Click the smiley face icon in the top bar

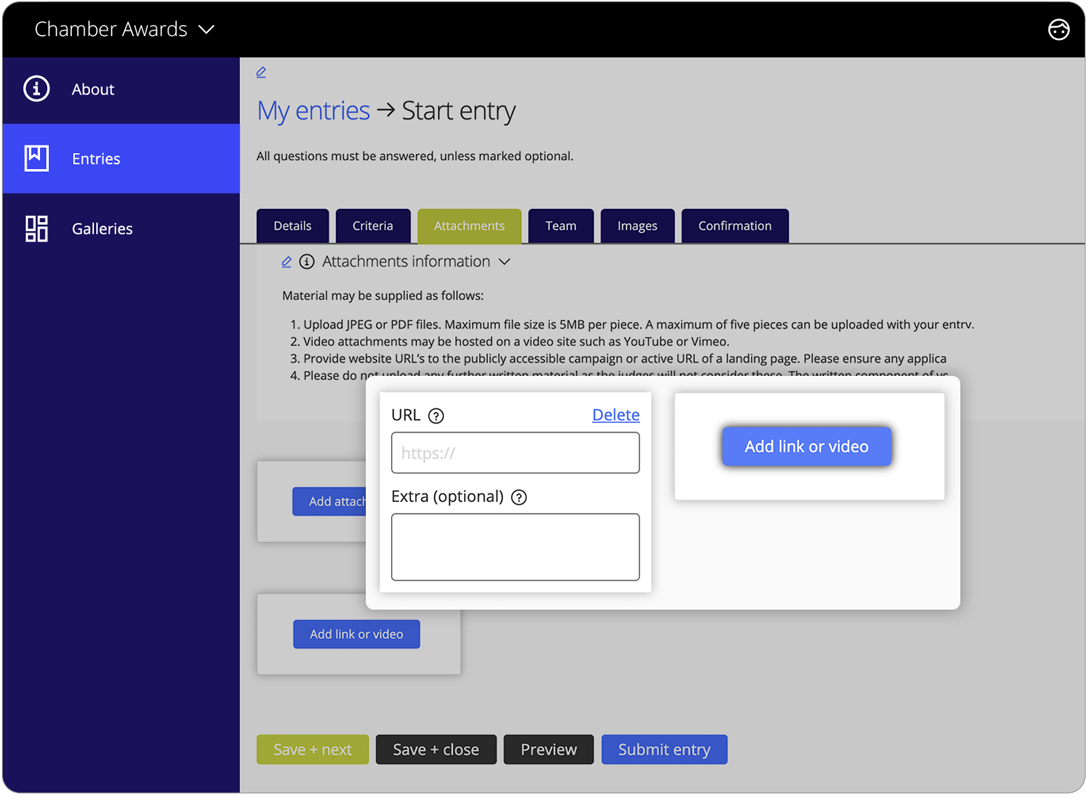1059,29
